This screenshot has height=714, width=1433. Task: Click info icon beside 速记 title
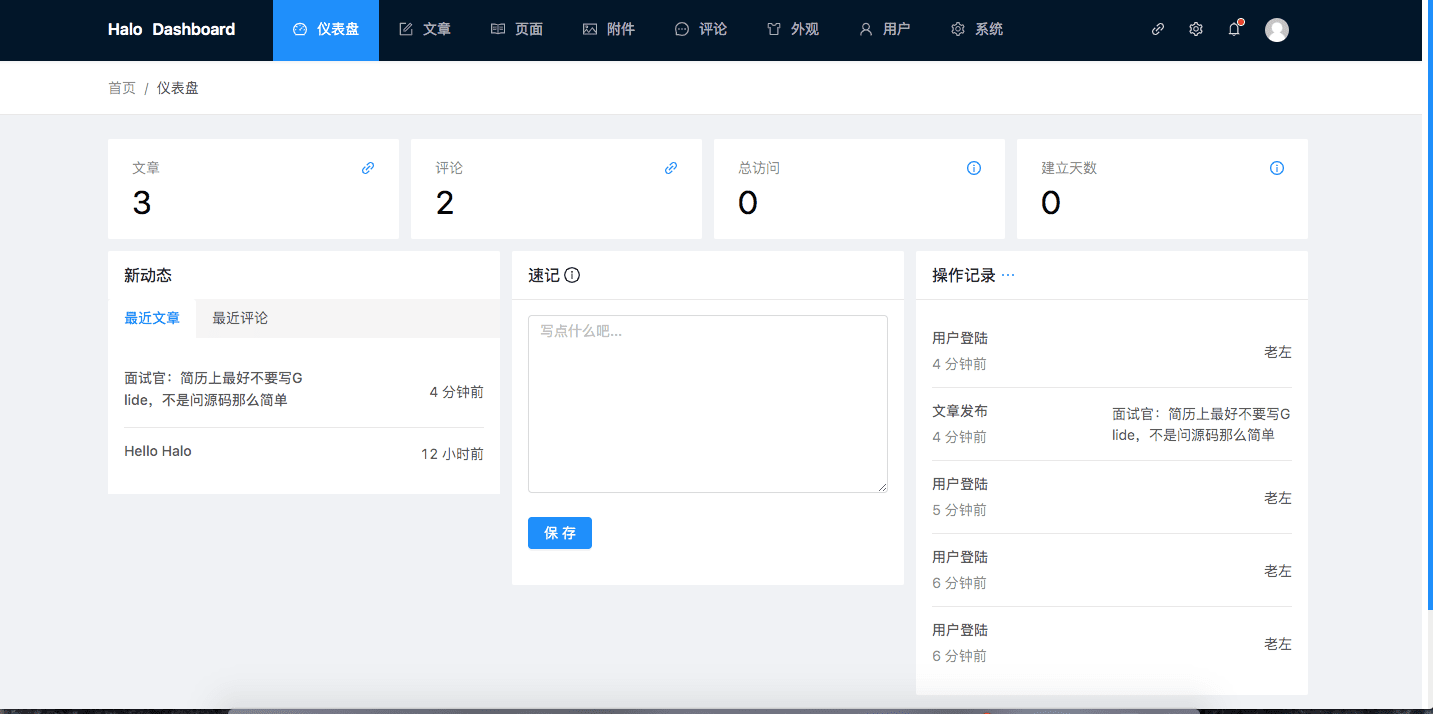[x=572, y=275]
